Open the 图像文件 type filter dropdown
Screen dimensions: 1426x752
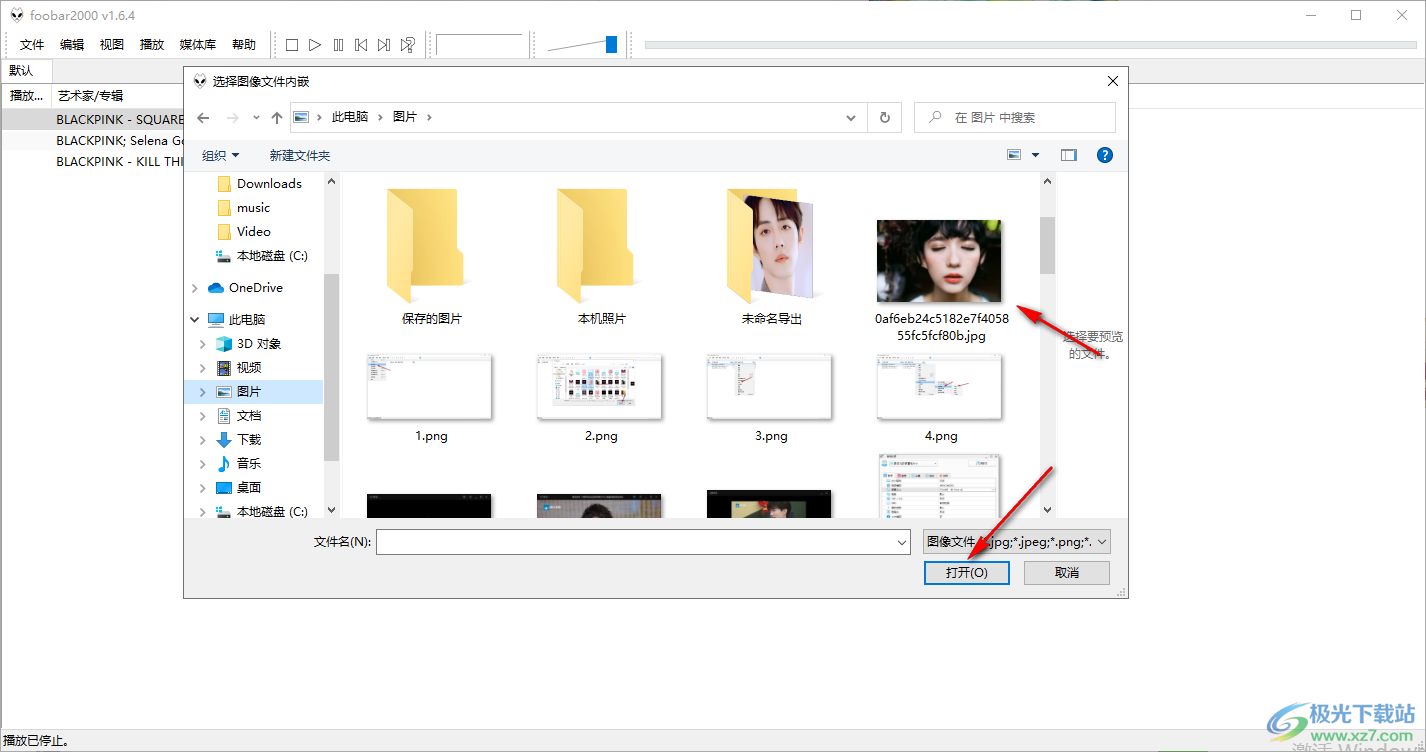1017,542
